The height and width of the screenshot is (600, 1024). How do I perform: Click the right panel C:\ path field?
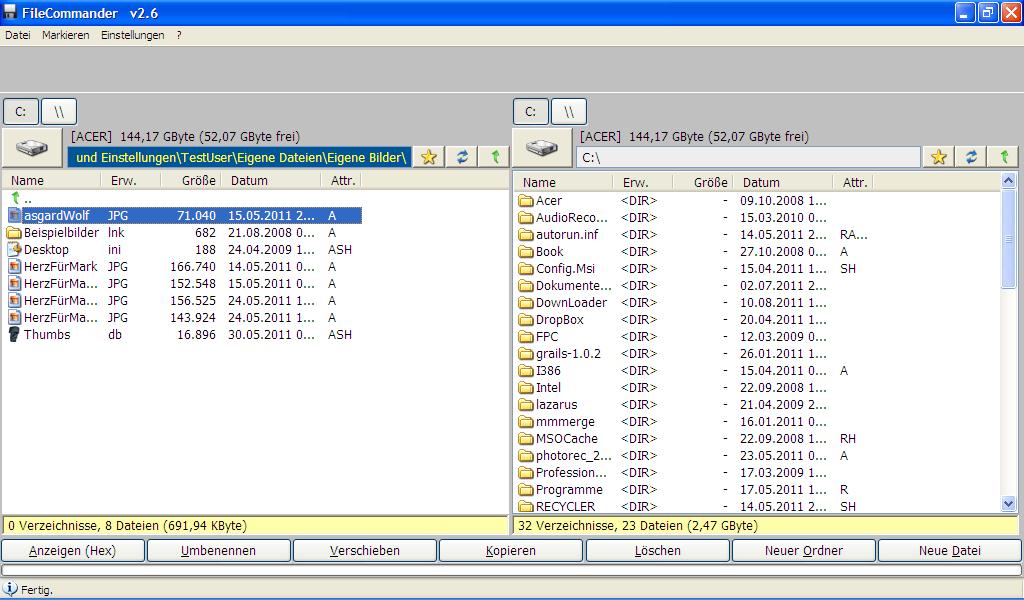click(x=747, y=157)
